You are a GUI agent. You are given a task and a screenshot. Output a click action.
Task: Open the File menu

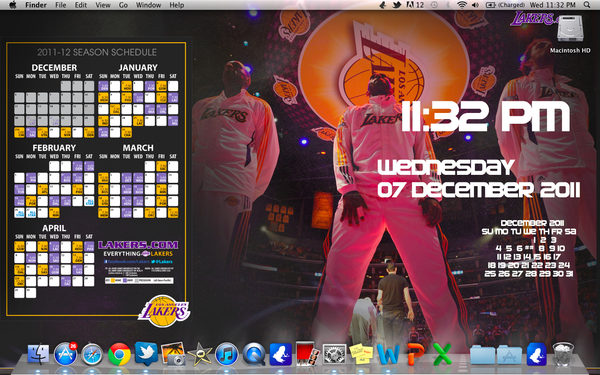click(60, 5)
